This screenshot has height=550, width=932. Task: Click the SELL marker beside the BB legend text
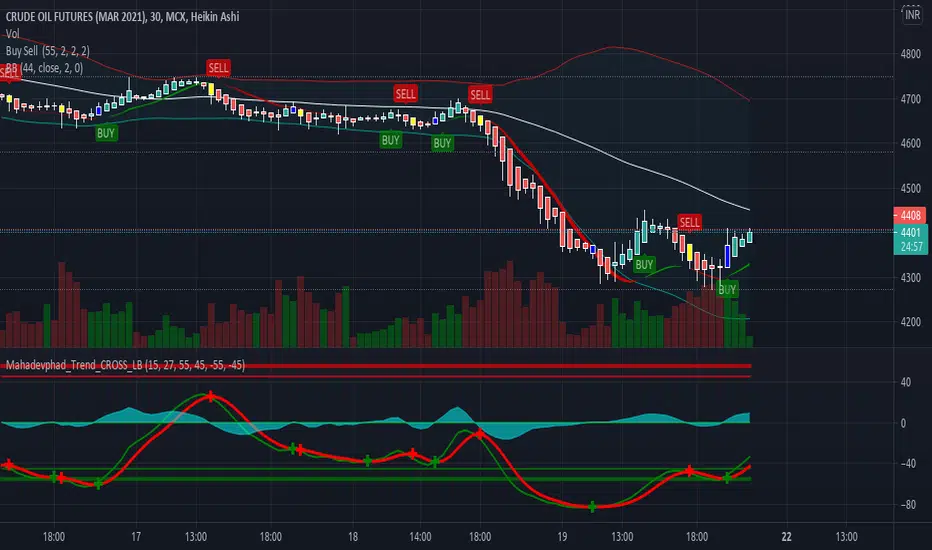[10, 73]
